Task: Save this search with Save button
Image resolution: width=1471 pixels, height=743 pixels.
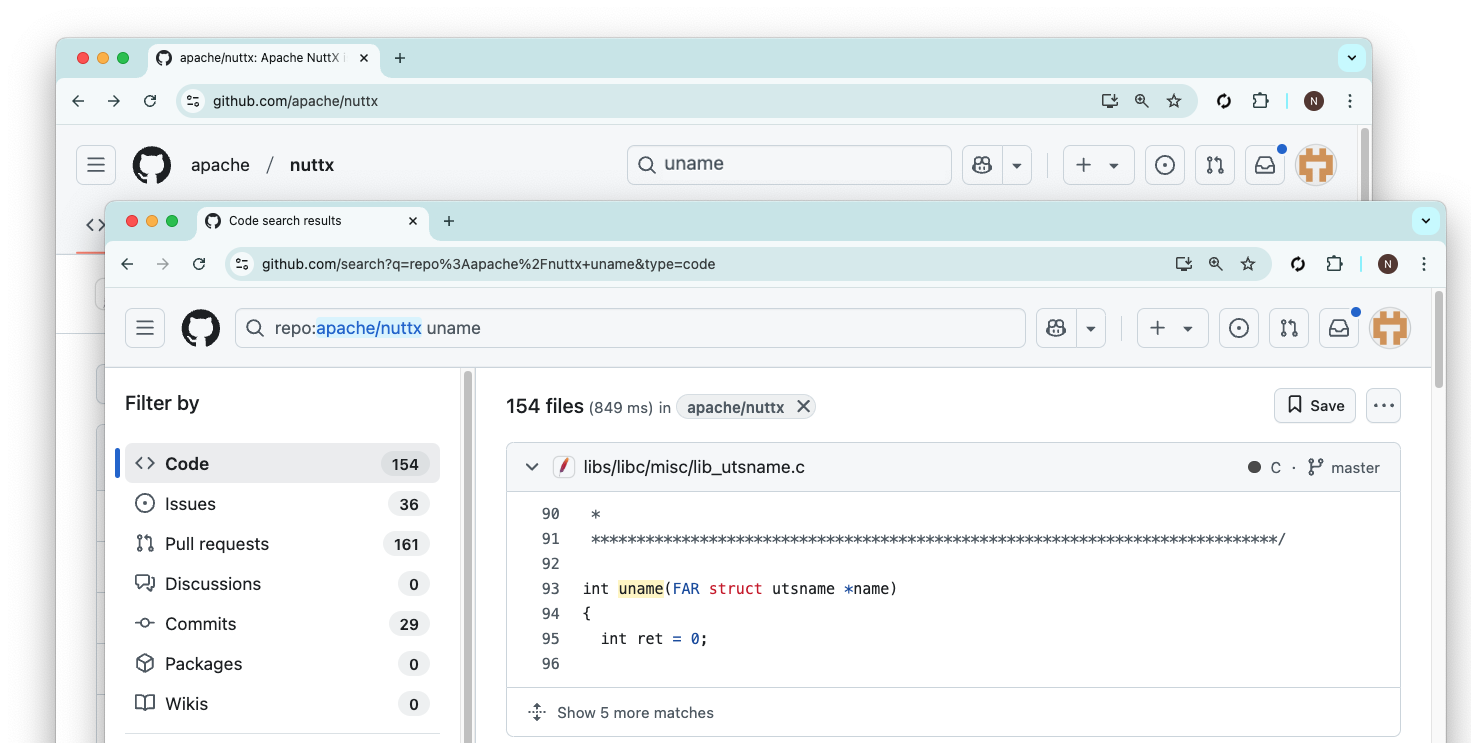Action: [1314, 405]
